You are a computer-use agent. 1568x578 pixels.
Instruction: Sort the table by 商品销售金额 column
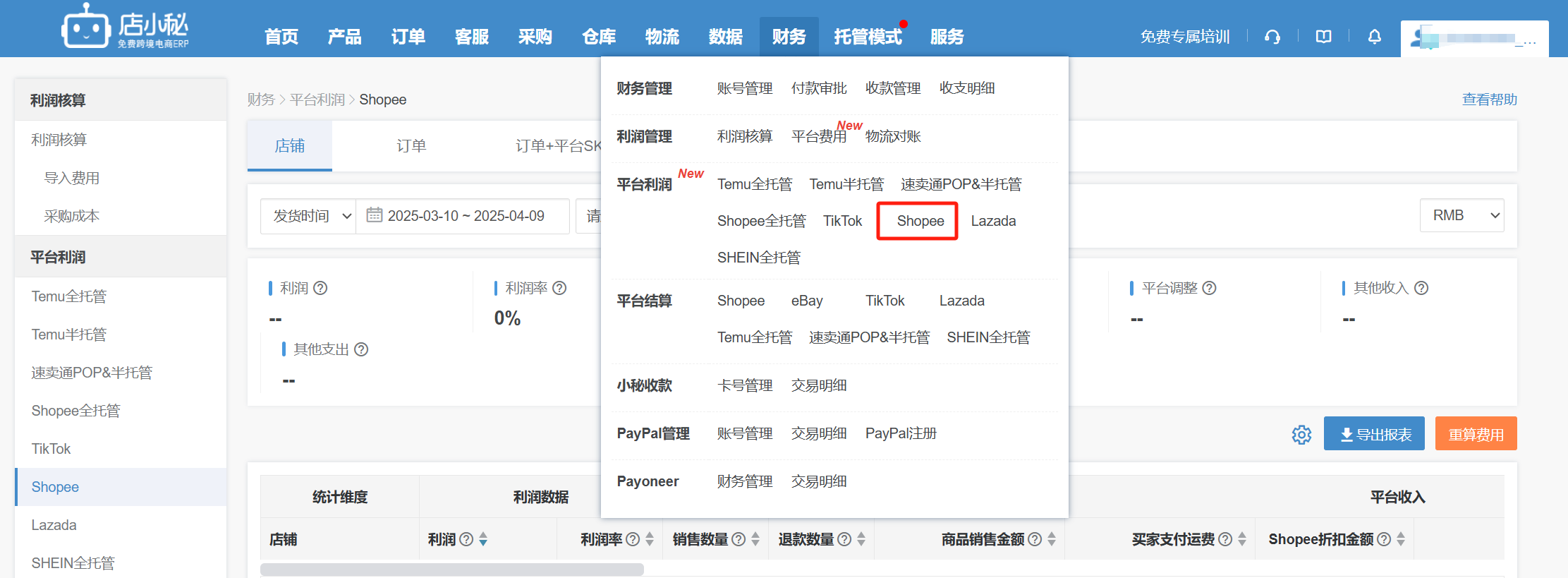(x=1052, y=539)
